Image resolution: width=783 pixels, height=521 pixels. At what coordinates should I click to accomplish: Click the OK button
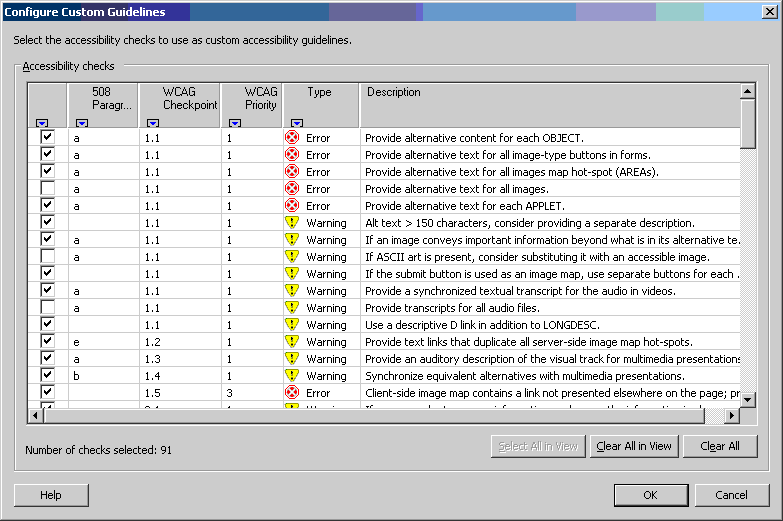pyautogui.click(x=650, y=495)
